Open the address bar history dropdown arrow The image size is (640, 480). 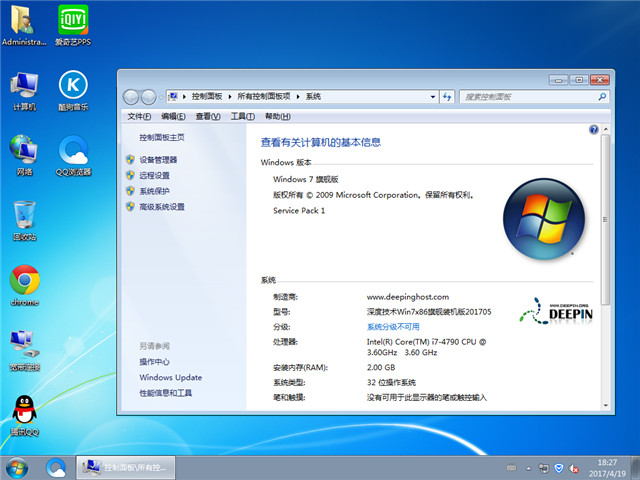coord(433,97)
